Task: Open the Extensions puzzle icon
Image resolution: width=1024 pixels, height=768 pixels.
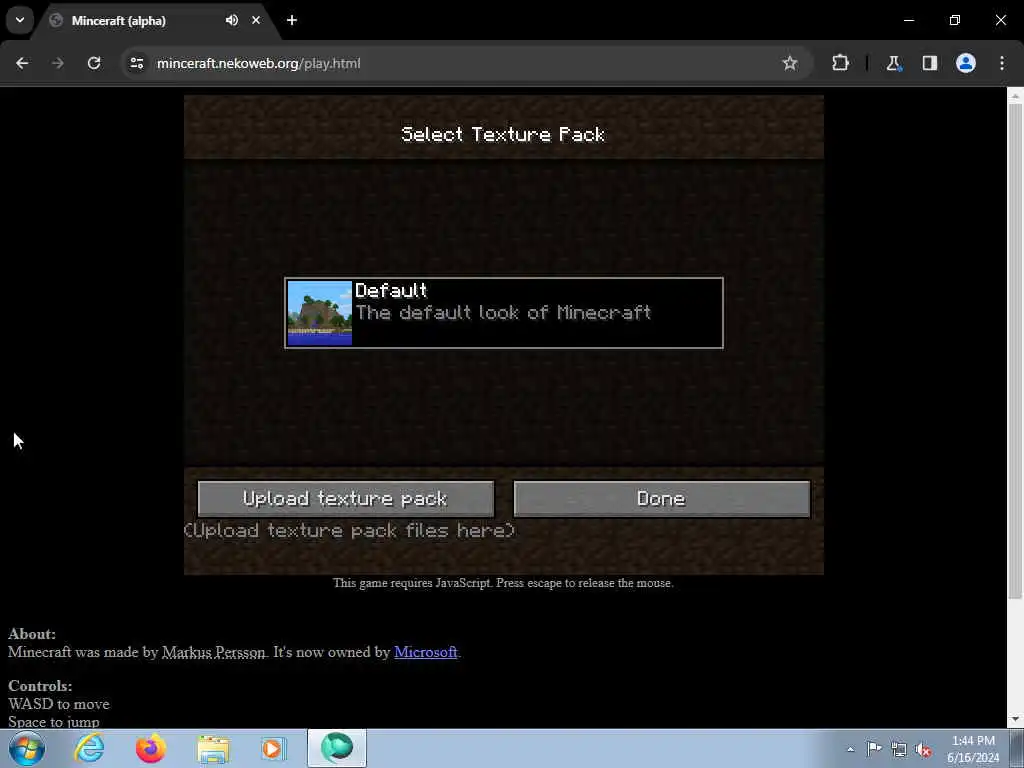Action: tap(840, 63)
